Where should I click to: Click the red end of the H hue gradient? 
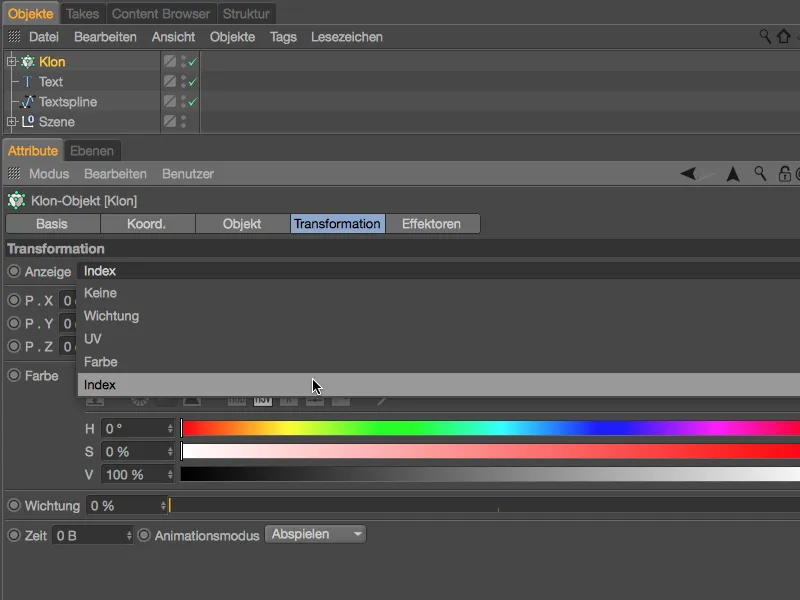tap(190, 428)
